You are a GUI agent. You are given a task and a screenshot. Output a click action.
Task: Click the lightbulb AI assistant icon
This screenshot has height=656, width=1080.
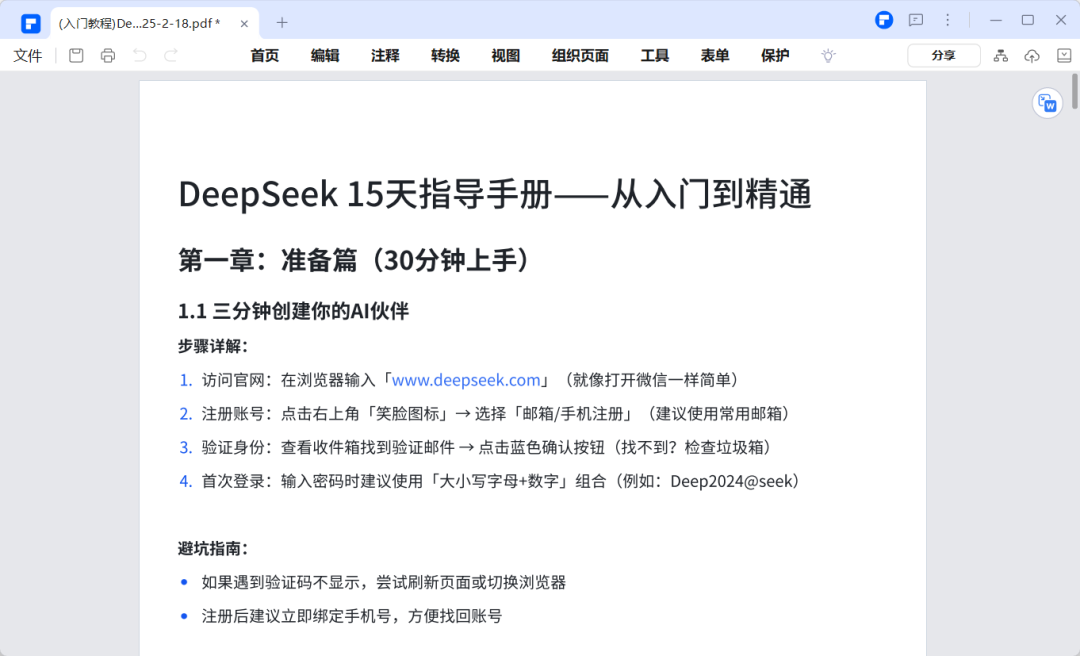828,56
